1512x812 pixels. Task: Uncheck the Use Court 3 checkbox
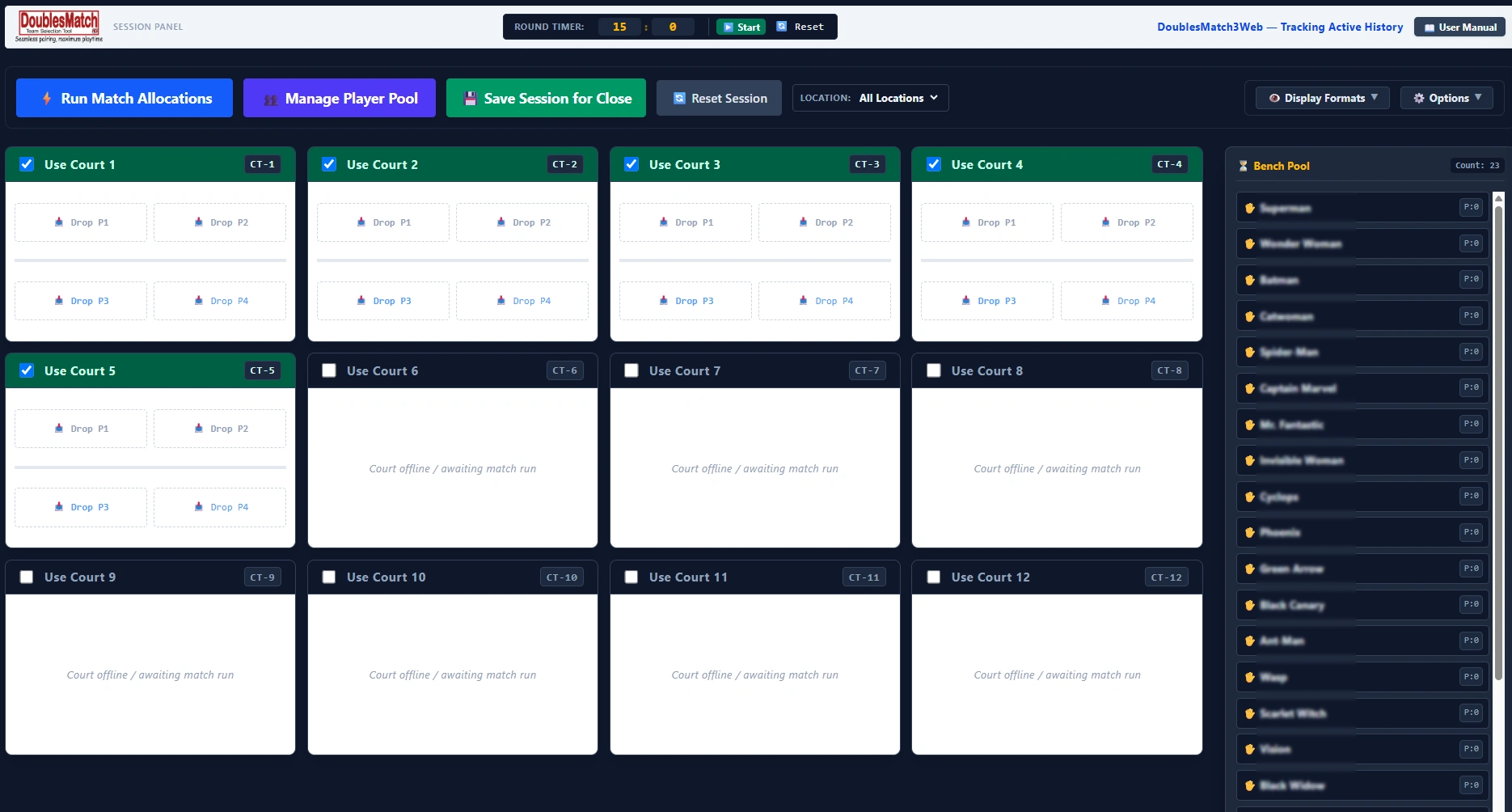point(631,164)
